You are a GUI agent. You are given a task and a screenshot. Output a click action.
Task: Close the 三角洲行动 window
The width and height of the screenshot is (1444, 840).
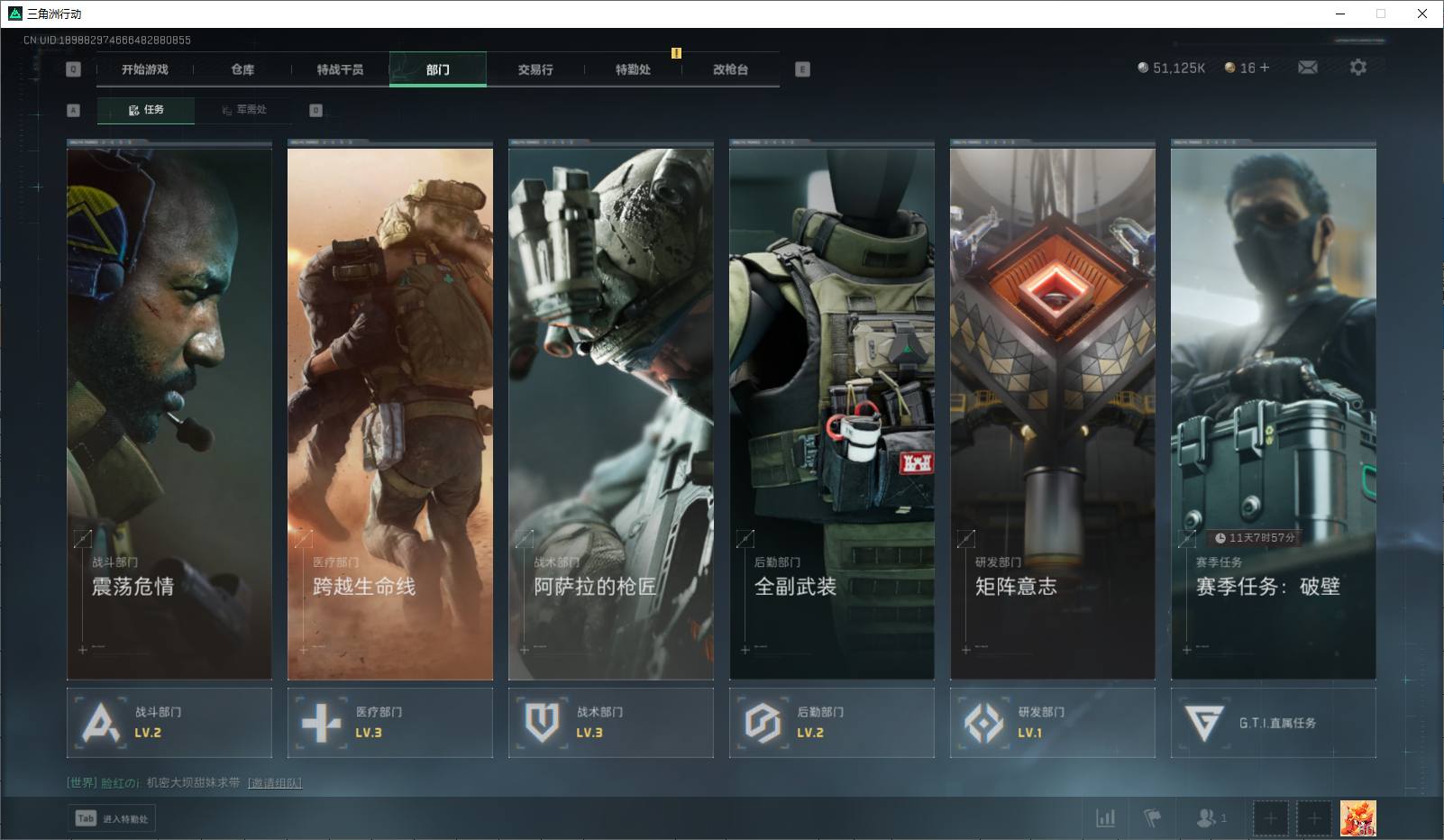click(x=1422, y=14)
